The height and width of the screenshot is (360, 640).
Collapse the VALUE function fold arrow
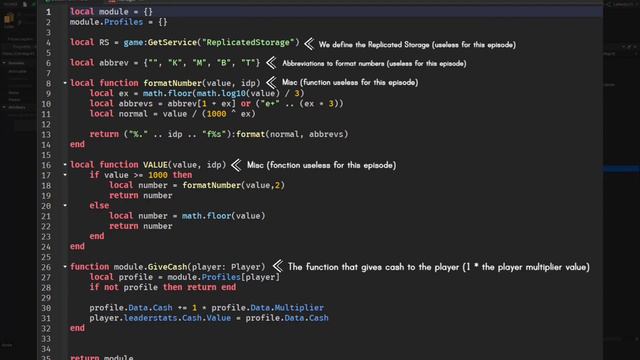65,164
